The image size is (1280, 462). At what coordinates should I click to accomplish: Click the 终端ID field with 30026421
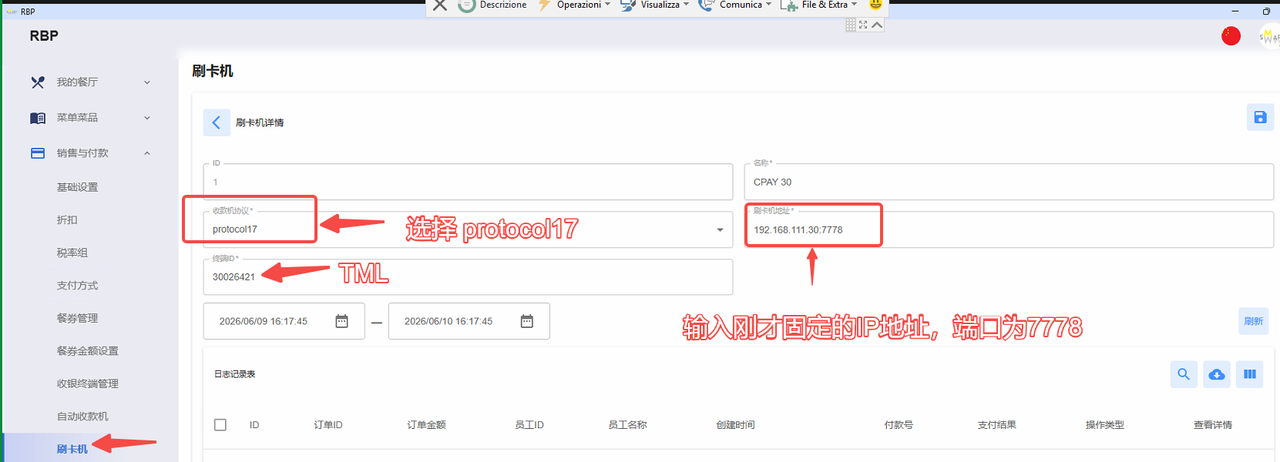pyautogui.click(x=468, y=277)
